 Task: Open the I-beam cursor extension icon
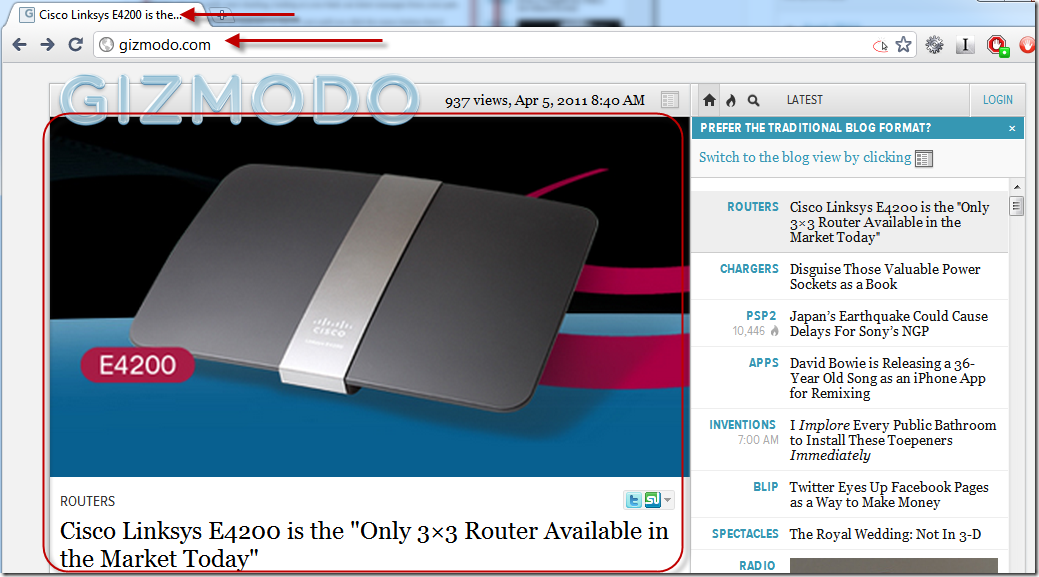coord(965,44)
